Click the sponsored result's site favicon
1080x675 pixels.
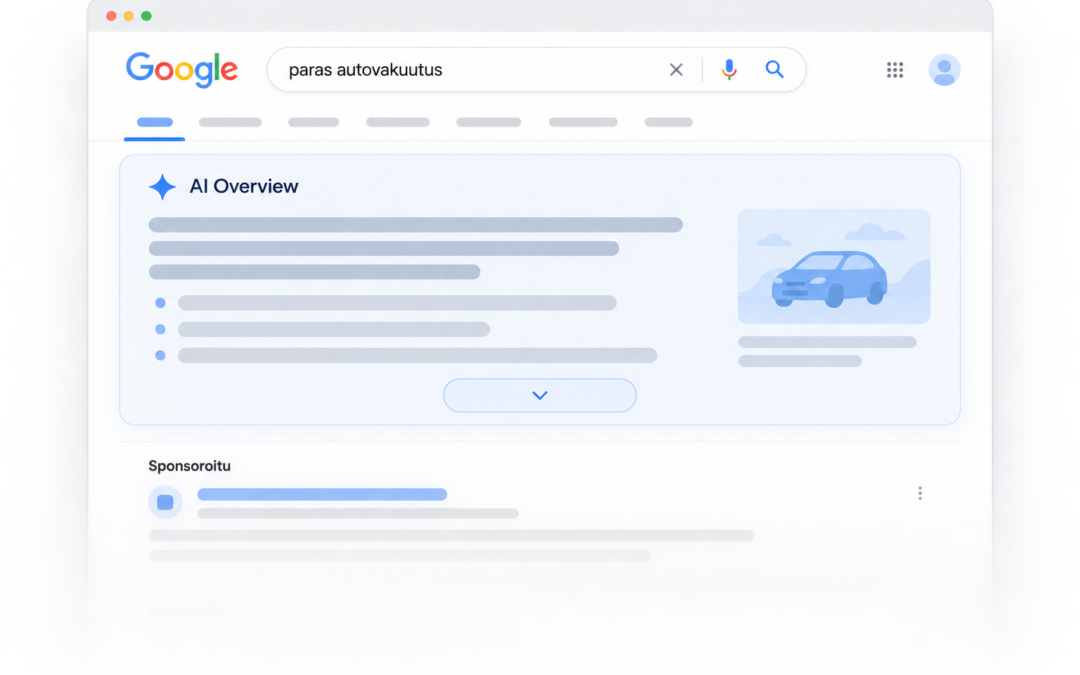click(165, 502)
